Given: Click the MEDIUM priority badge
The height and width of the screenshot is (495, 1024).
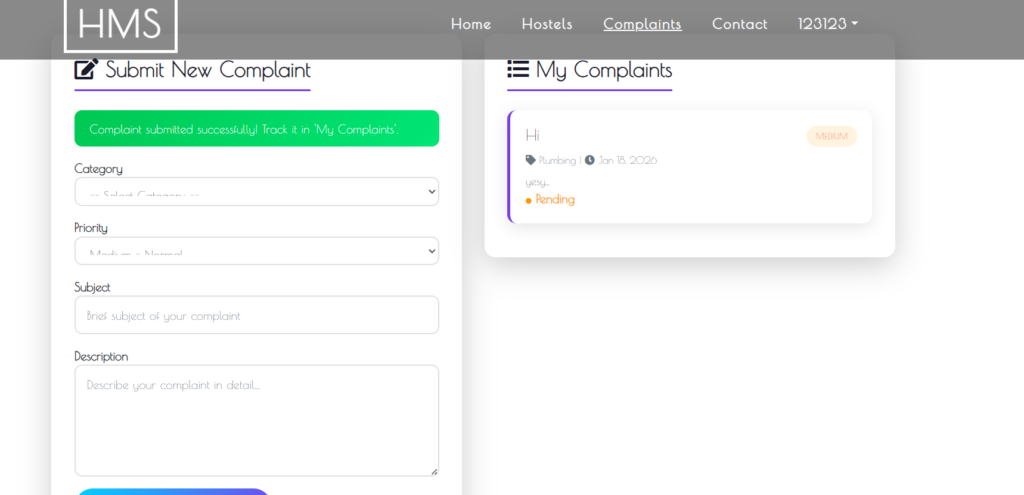Looking at the screenshot, I should pyautogui.click(x=831, y=136).
